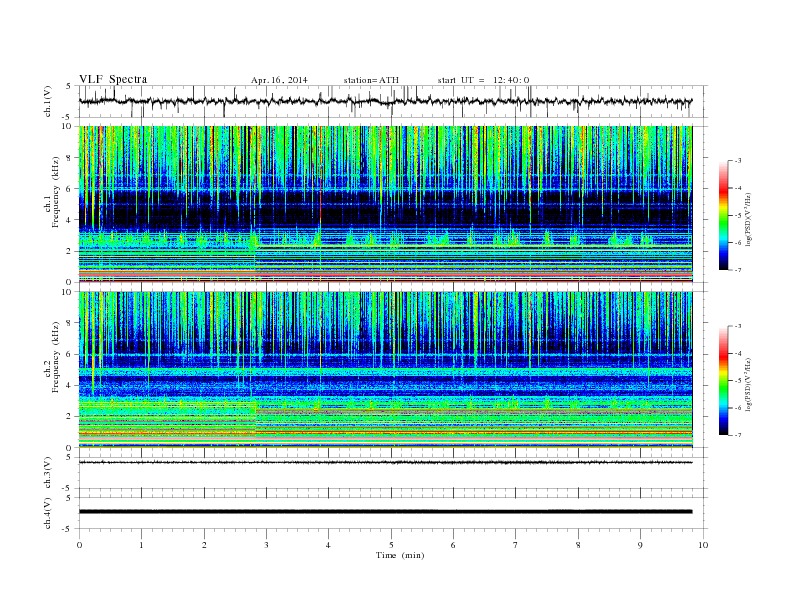Click the "Time (min)" x-axis label

[400, 555]
